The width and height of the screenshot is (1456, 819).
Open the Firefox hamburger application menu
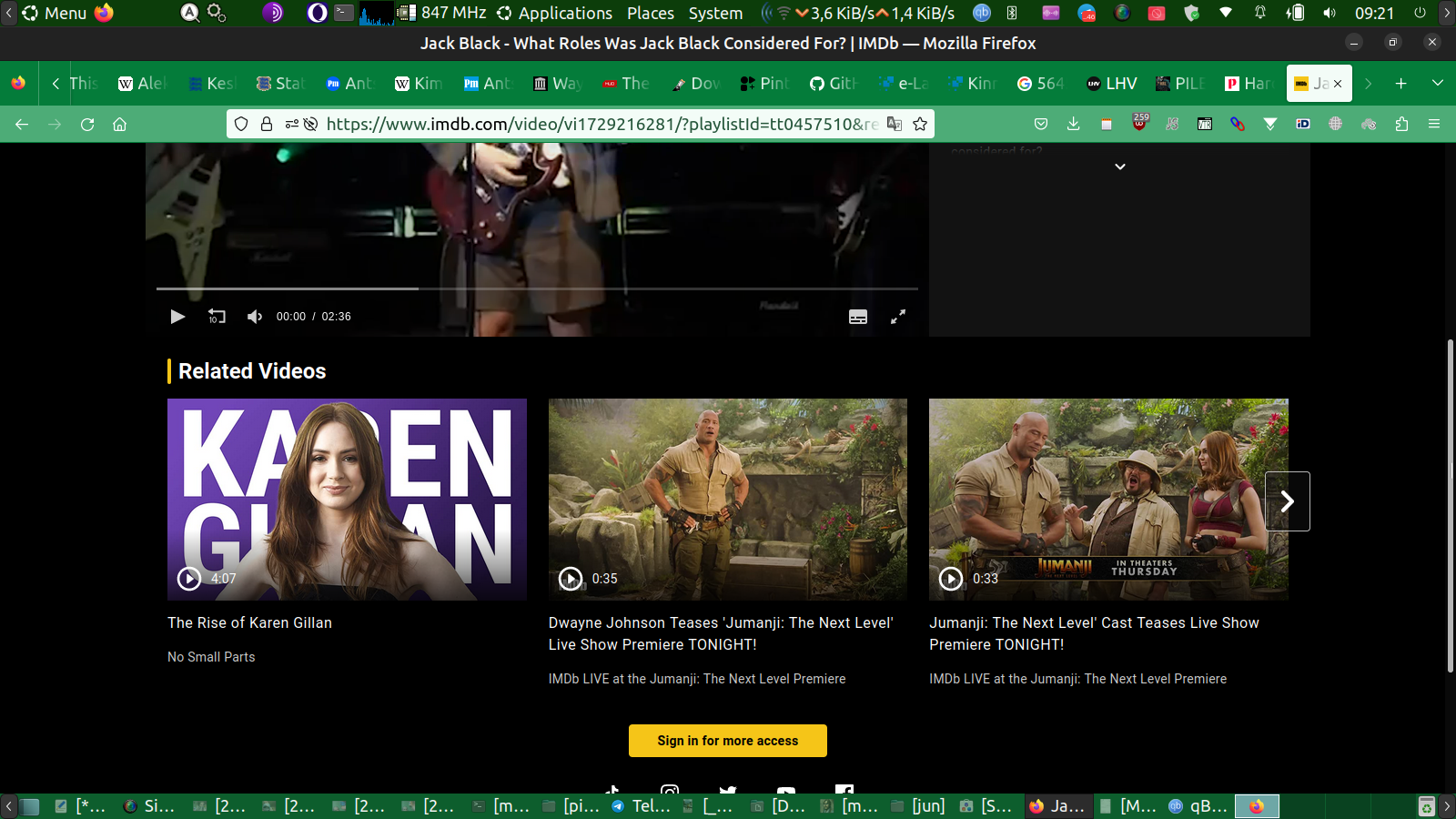(x=1433, y=124)
